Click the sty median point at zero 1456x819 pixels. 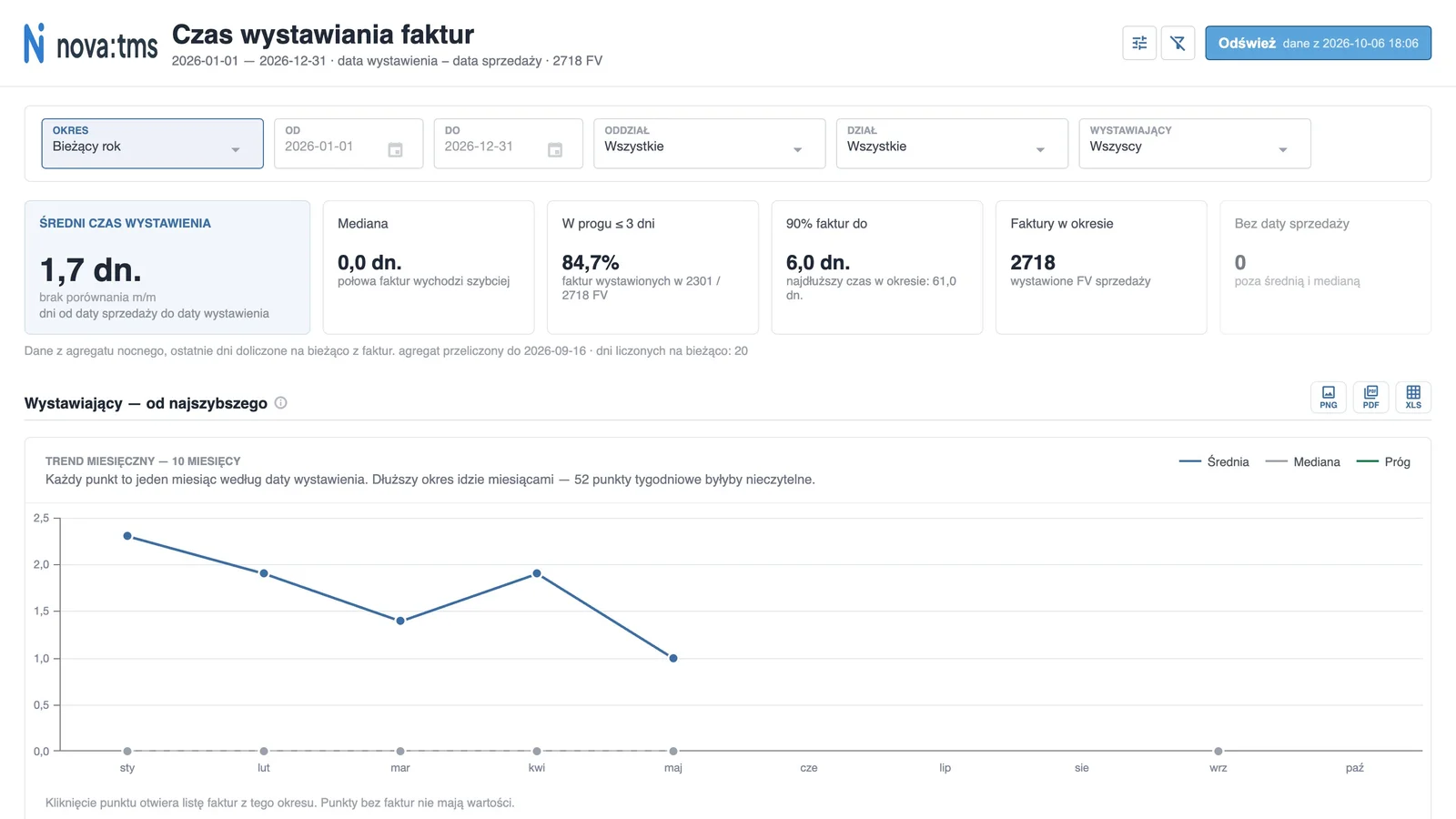coord(127,751)
